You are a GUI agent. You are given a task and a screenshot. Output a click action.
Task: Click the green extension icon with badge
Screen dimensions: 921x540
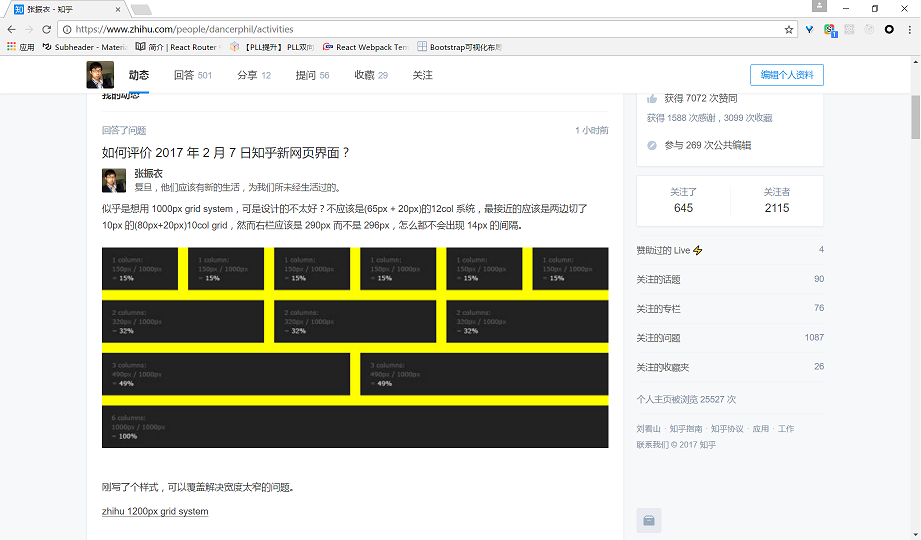click(829, 30)
